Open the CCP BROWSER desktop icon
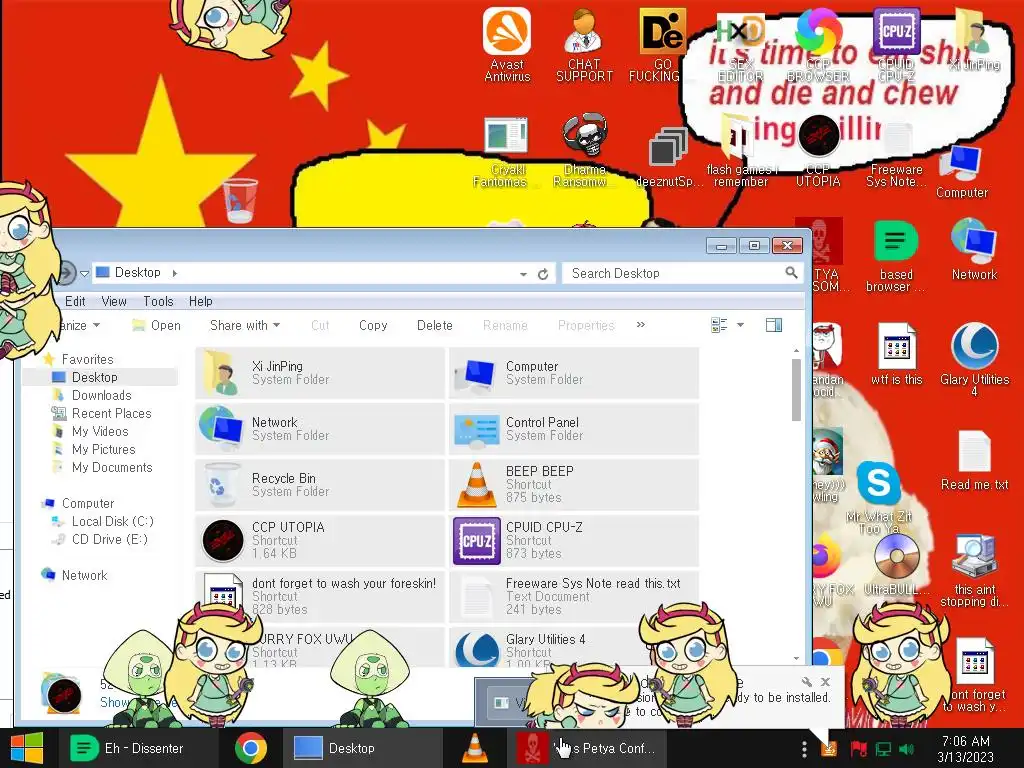The height and width of the screenshot is (768, 1024). click(818, 44)
